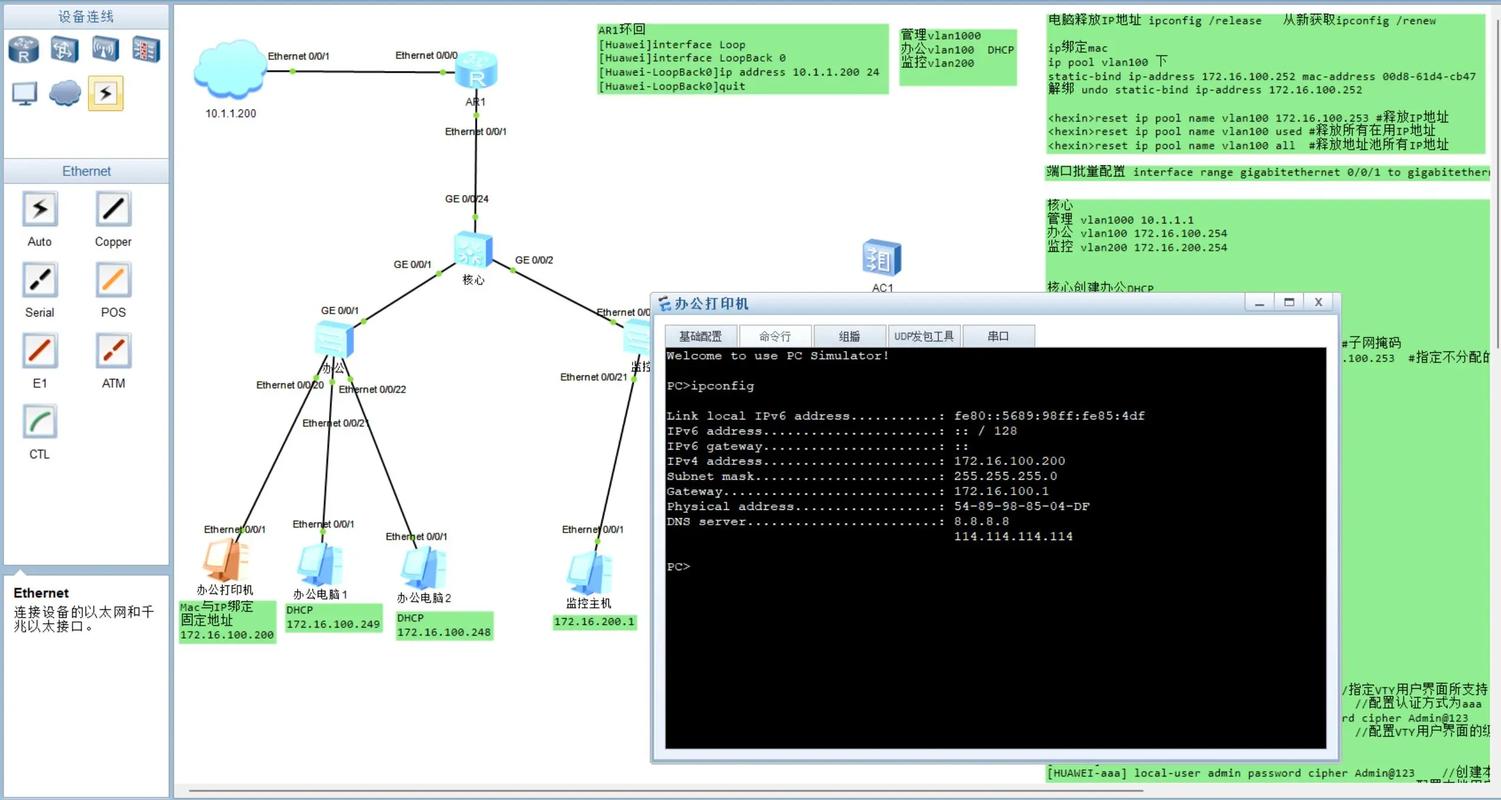The height and width of the screenshot is (800, 1501).
Task: Select the AC1 controller device
Action: (x=882, y=259)
